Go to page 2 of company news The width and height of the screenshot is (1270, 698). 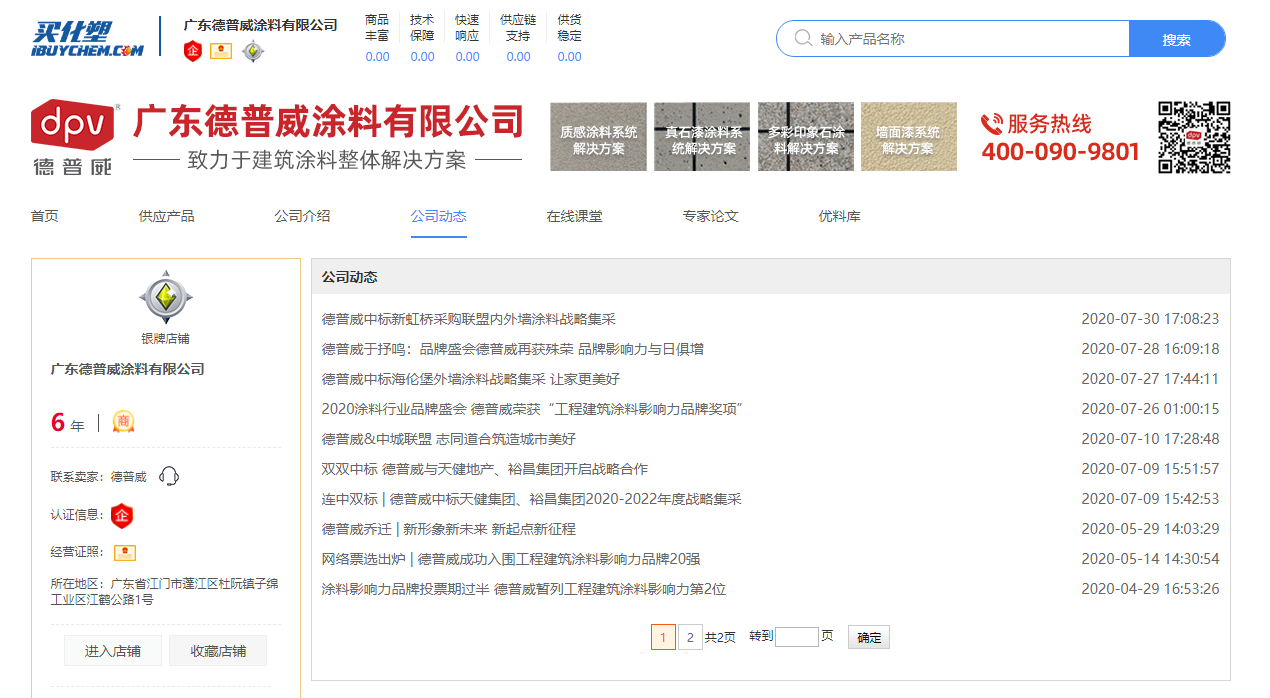click(690, 637)
